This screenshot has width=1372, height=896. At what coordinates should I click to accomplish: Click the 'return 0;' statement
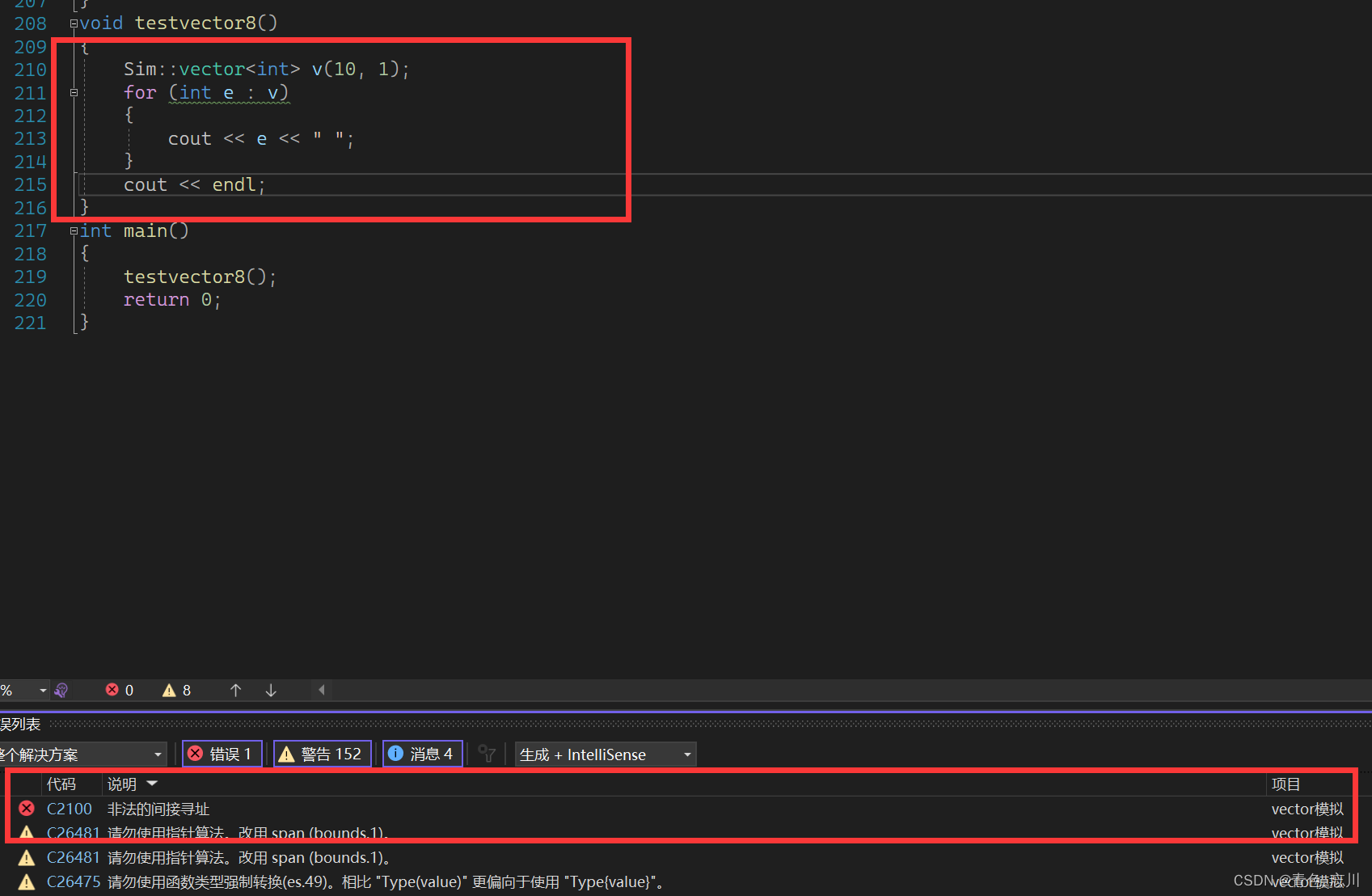[172, 300]
